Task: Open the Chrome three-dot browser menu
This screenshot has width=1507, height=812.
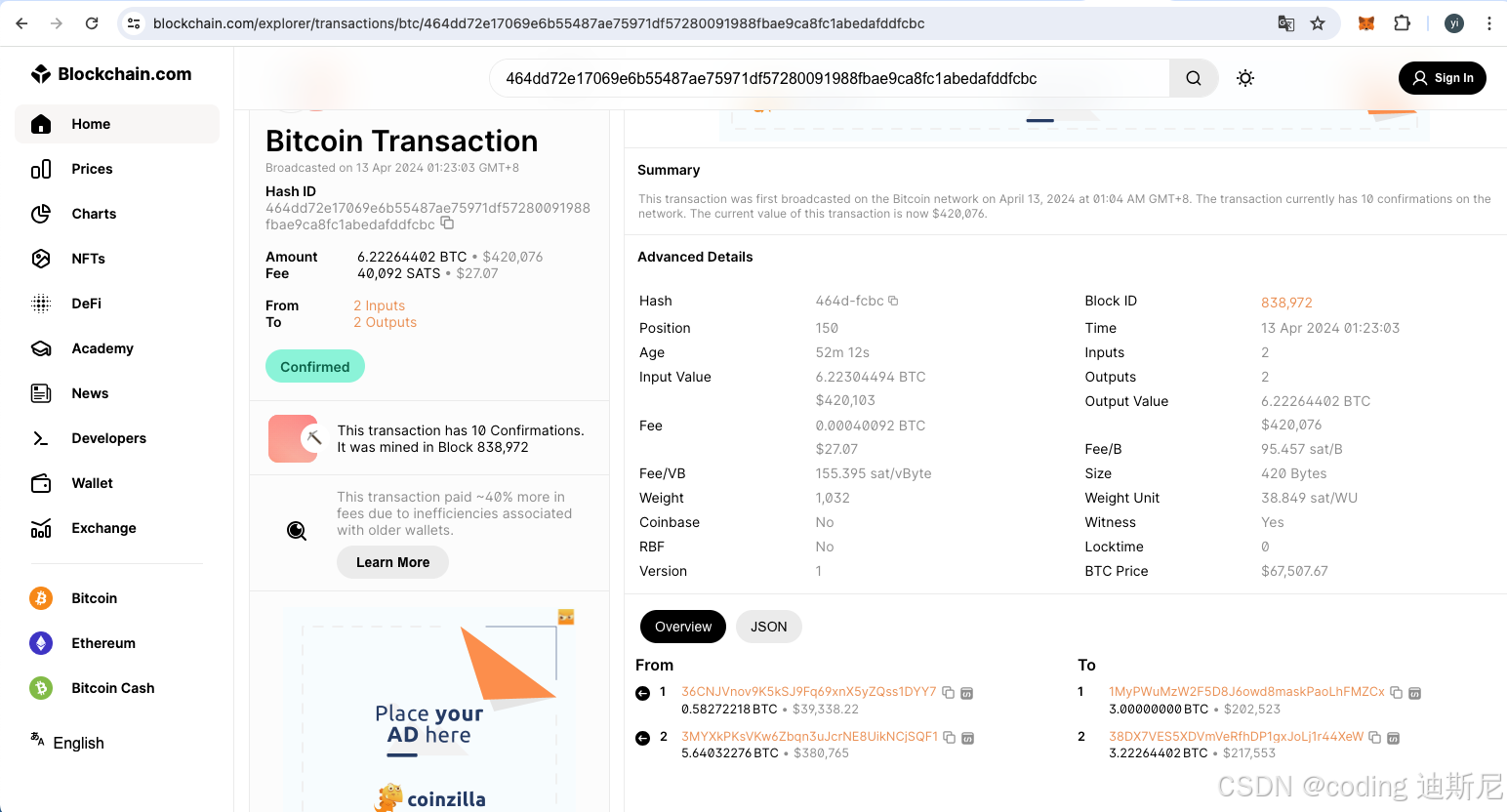Action: [x=1488, y=22]
